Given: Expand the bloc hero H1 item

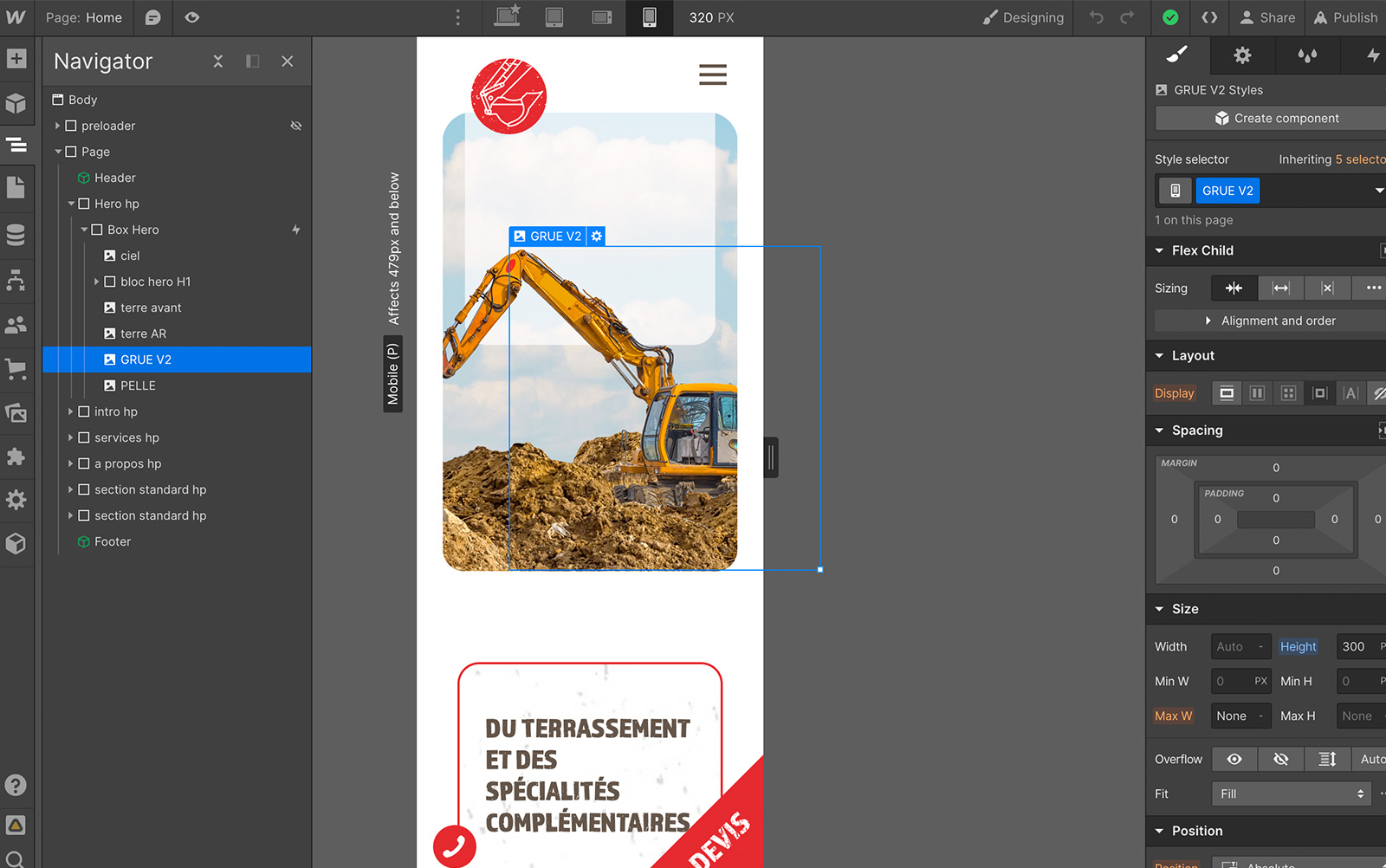Looking at the screenshot, I should pyautogui.click(x=97, y=282).
